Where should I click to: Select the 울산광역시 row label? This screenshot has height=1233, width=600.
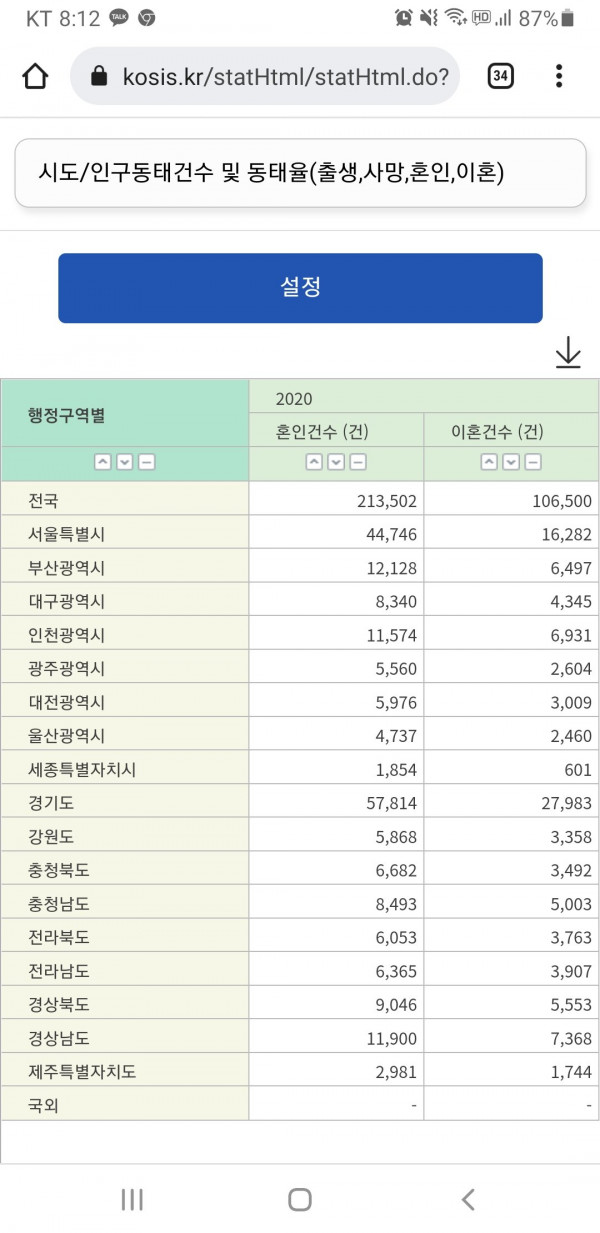pos(125,735)
